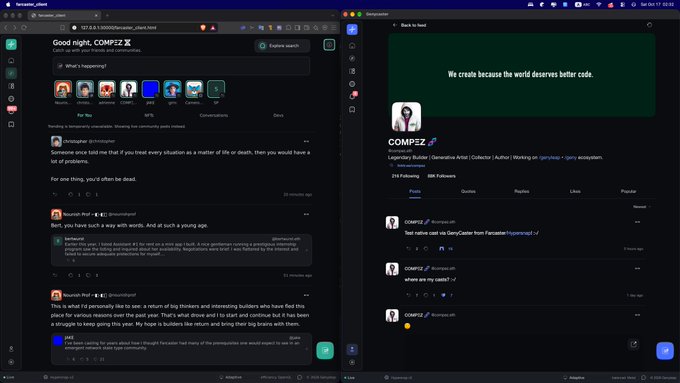Click the Wi-Fi icon in the macOS menu bar
Viewport: 680px width, 383px height.
599,4
